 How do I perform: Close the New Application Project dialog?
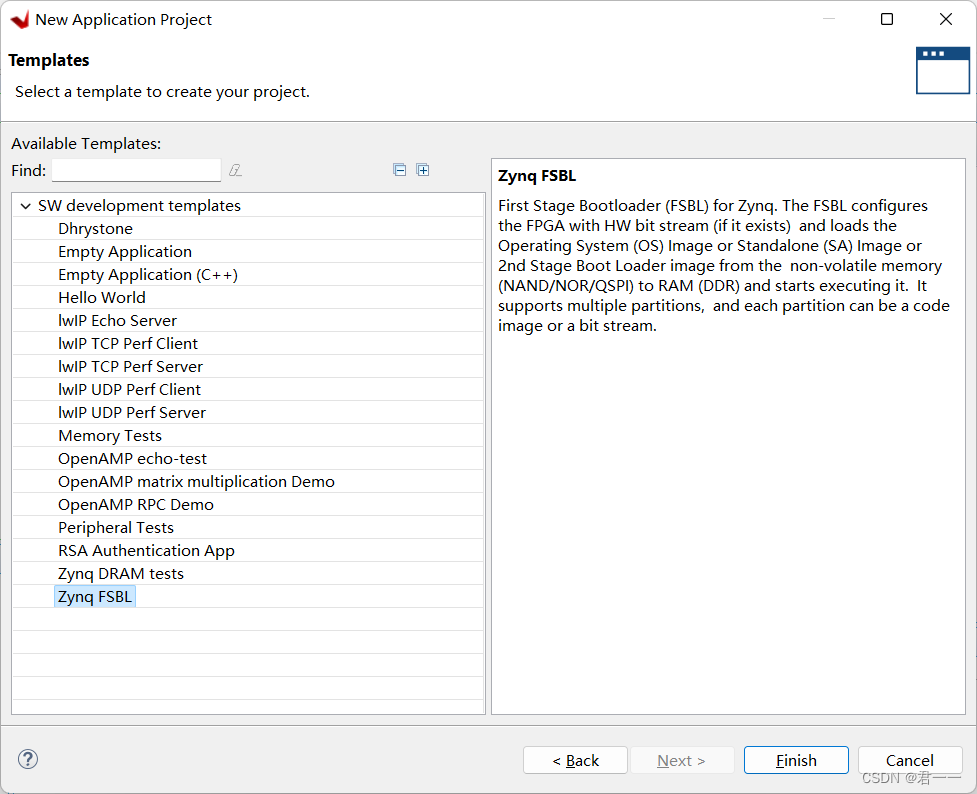point(945,19)
